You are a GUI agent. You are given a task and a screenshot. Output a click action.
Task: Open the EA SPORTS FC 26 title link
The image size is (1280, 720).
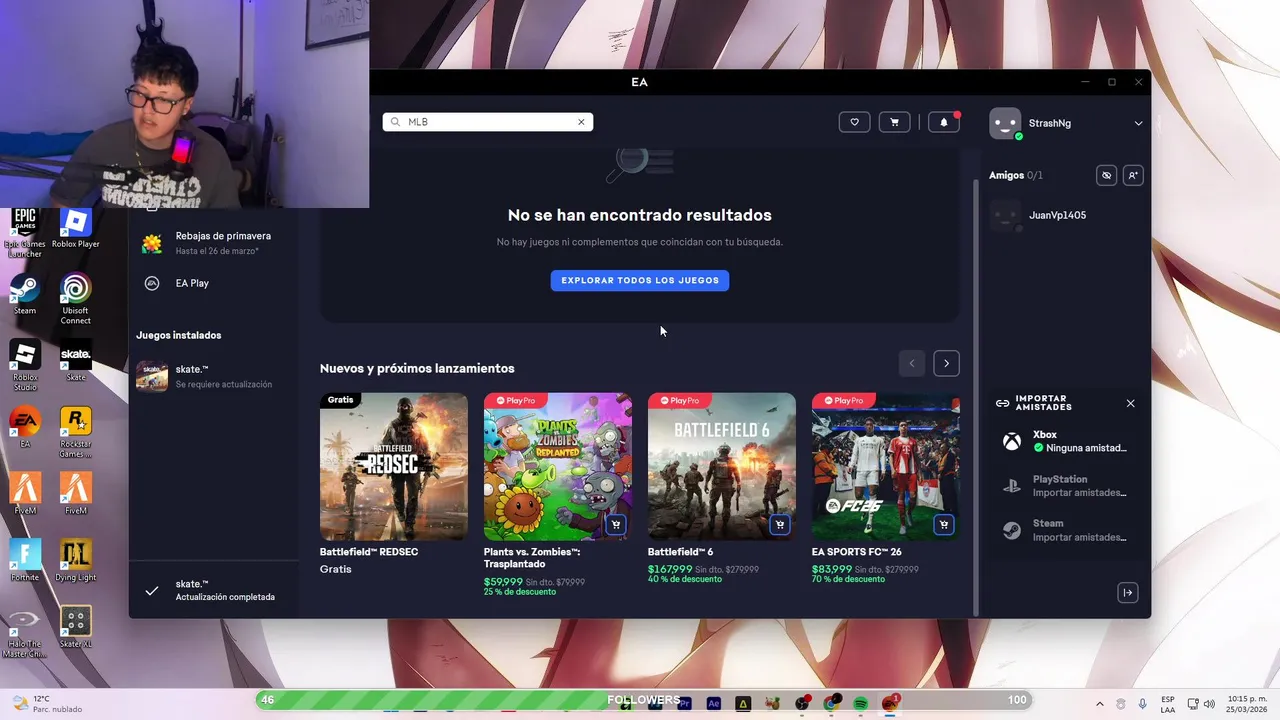856,552
